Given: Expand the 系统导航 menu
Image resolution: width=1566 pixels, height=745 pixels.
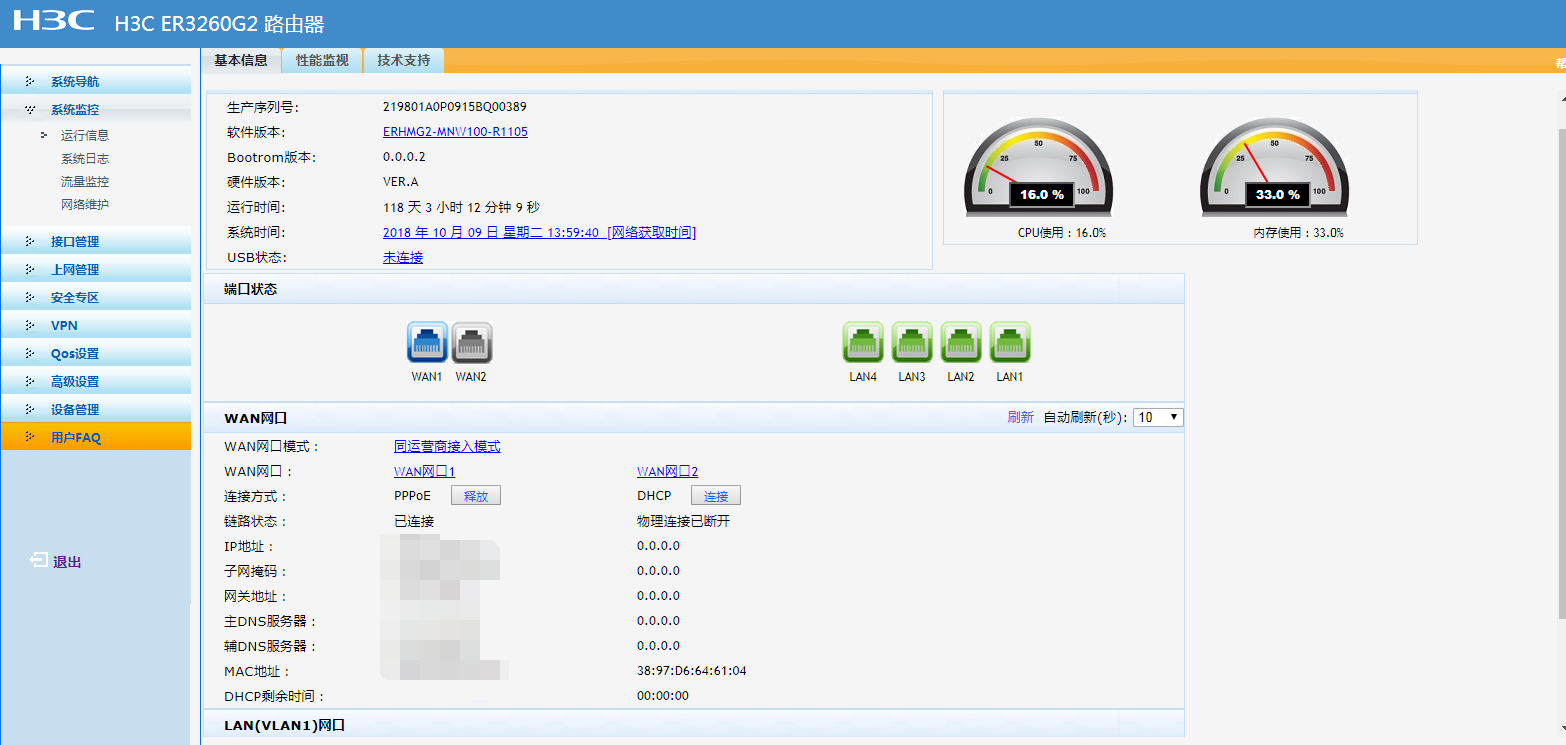Looking at the screenshot, I should tap(96, 82).
